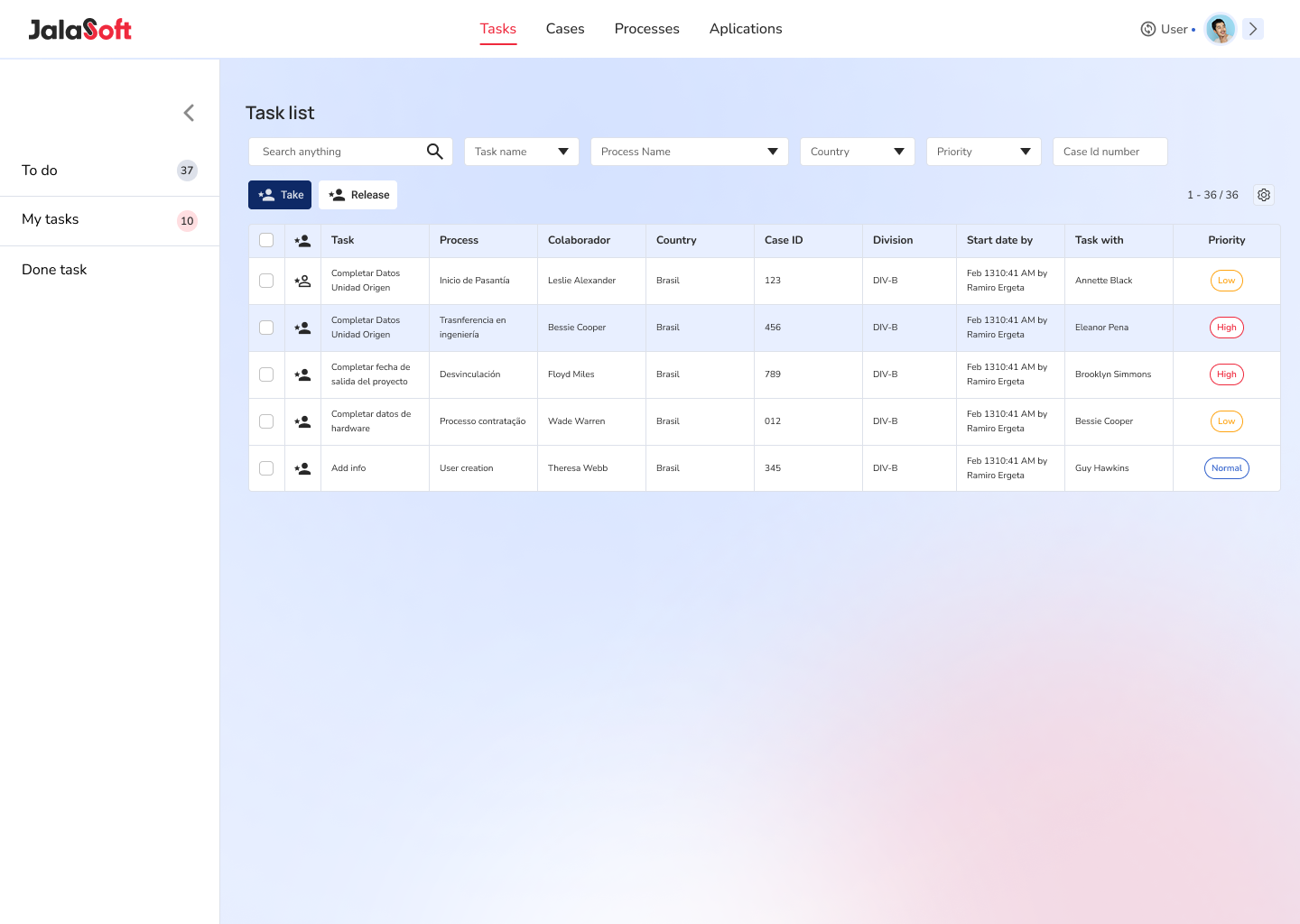The image size is (1300, 924).
Task: Click the JalaSoft logo
Action: [x=80, y=30]
